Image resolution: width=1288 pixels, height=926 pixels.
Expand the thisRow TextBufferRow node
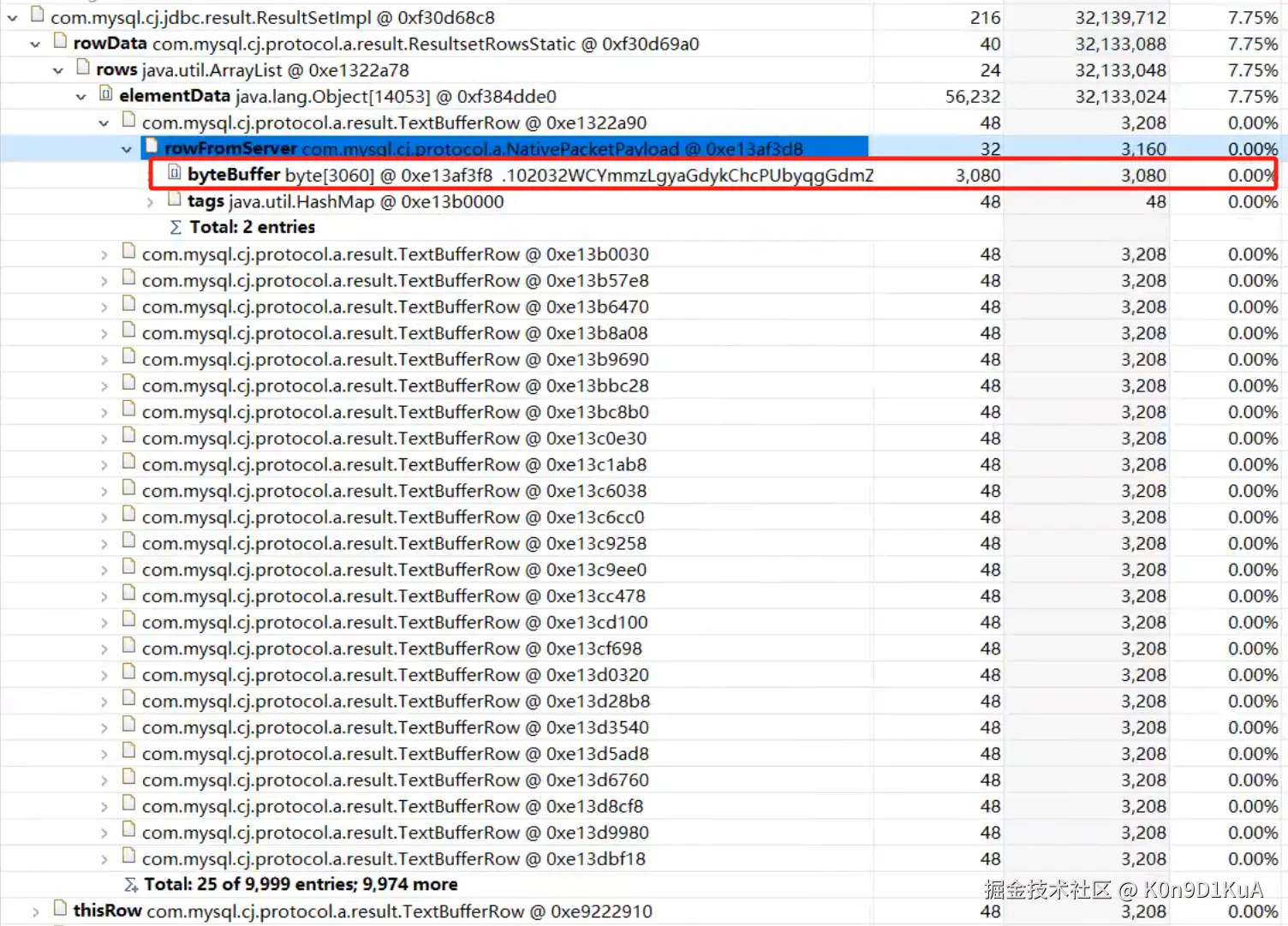(35, 911)
